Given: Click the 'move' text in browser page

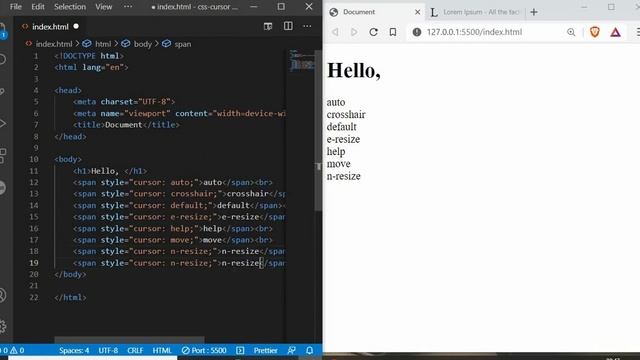Looking at the screenshot, I should [x=338, y=164].
